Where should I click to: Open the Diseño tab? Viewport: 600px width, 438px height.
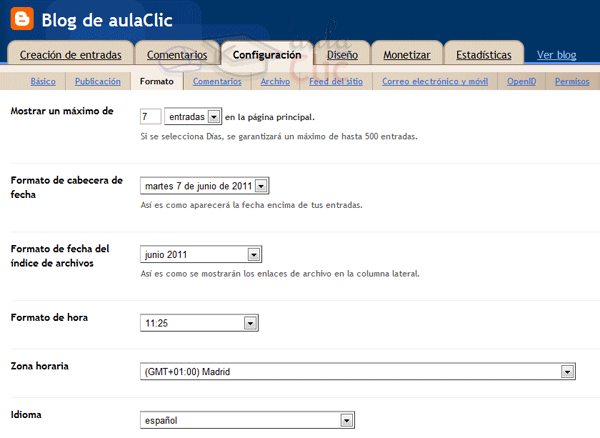click(x=342, y=55)
